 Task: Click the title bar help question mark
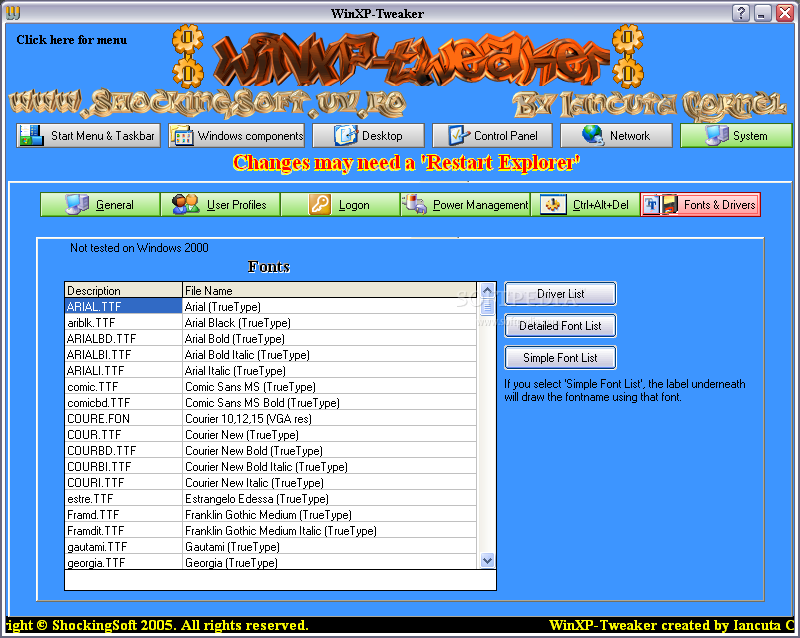(x=741, y=13)
